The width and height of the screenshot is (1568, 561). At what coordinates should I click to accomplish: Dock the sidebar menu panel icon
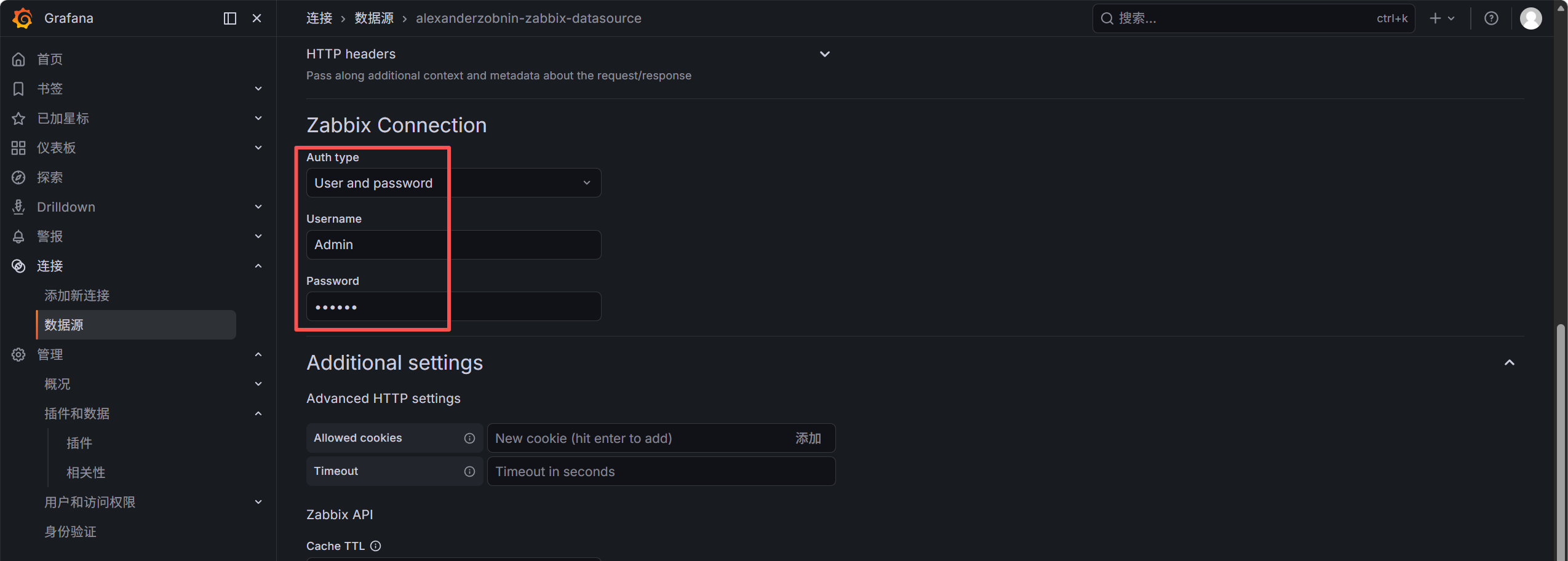(230, 18)
